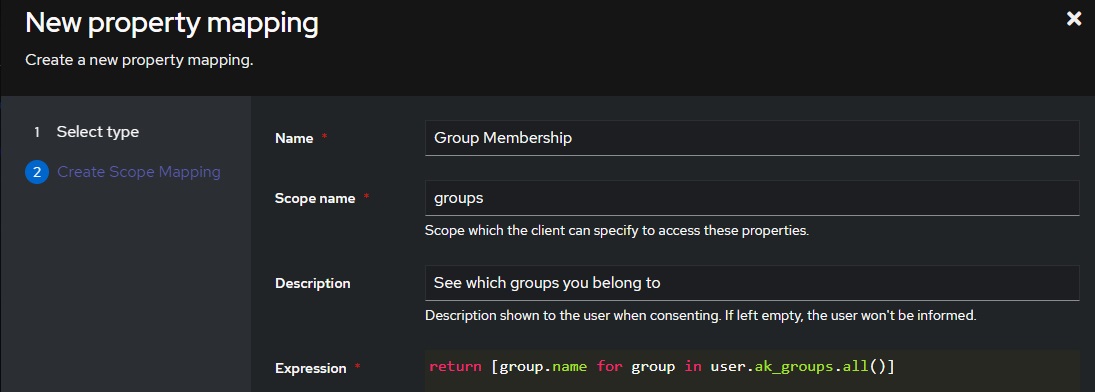Viewport: 1095px width, 392px height.
Task: Click the 'Expression' field label
Action: click(x=311, y=368)
